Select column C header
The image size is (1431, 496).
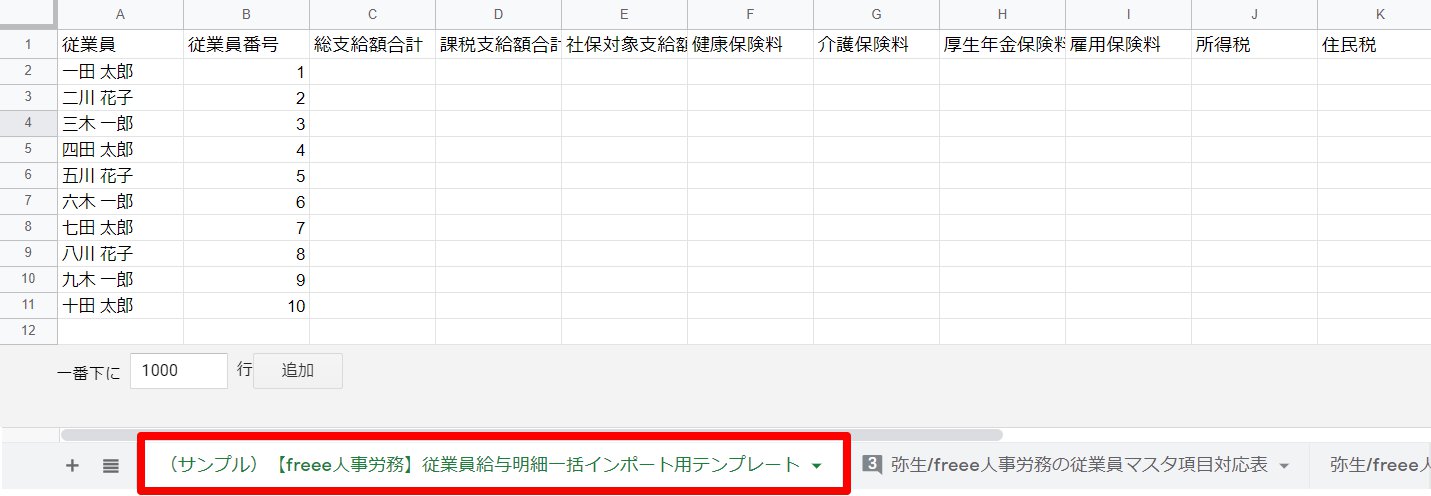pos(372,14)
